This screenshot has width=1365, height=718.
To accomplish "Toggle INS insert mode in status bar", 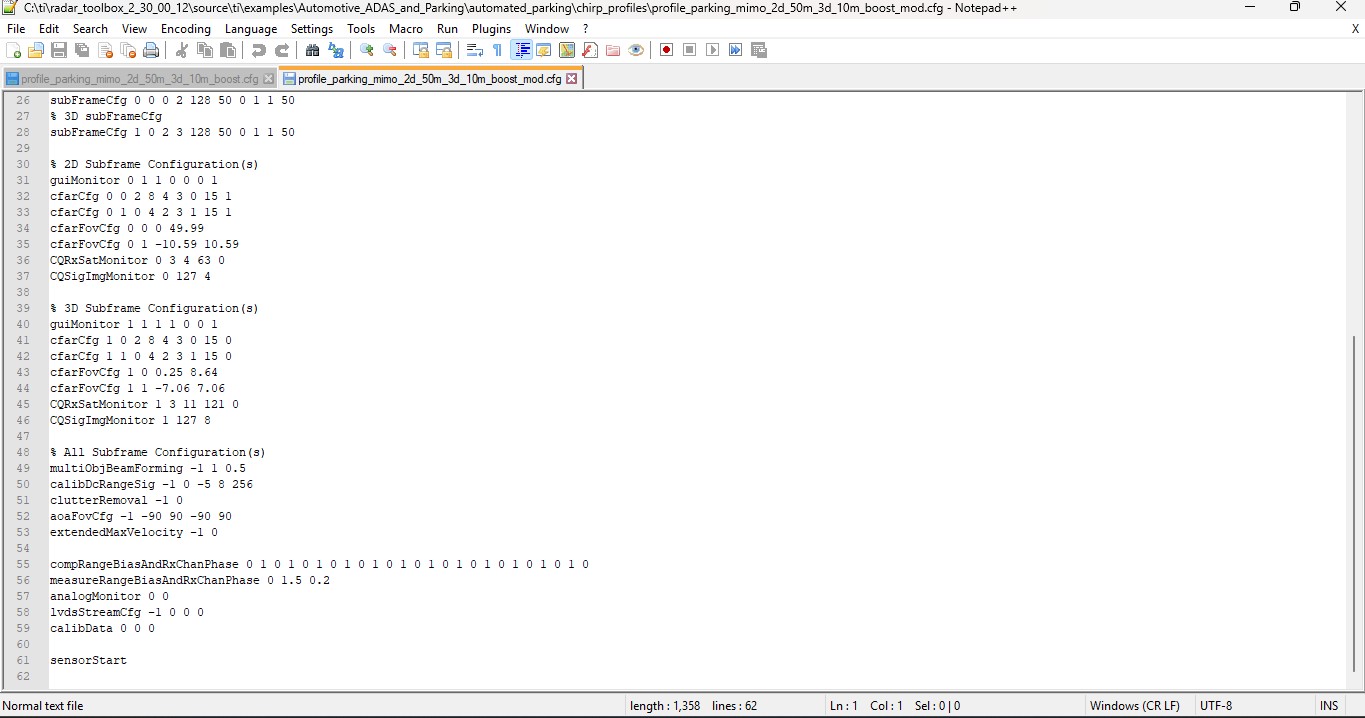I will [1329, 706].
